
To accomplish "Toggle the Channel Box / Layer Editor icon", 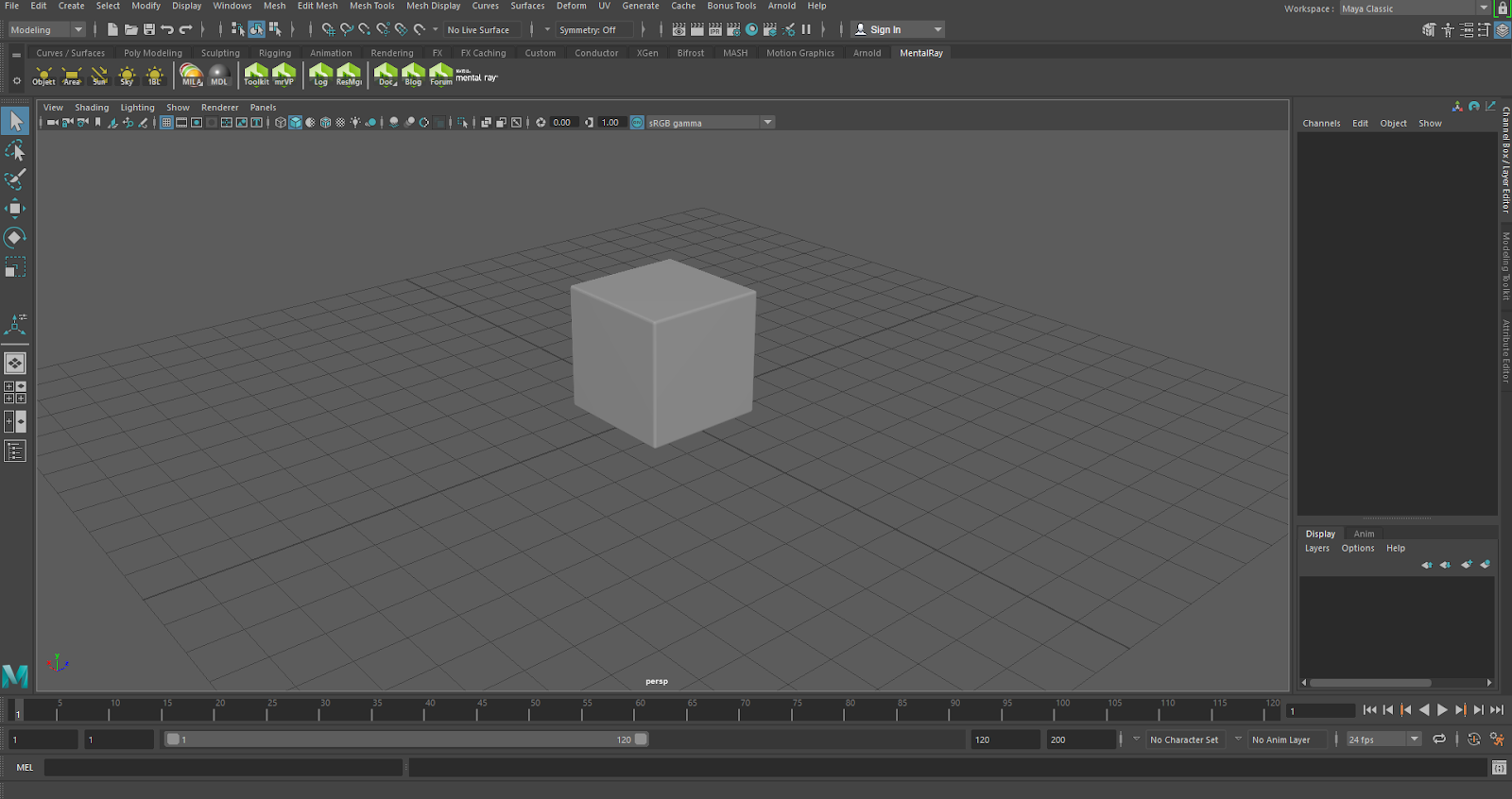I will (1502, 29).
